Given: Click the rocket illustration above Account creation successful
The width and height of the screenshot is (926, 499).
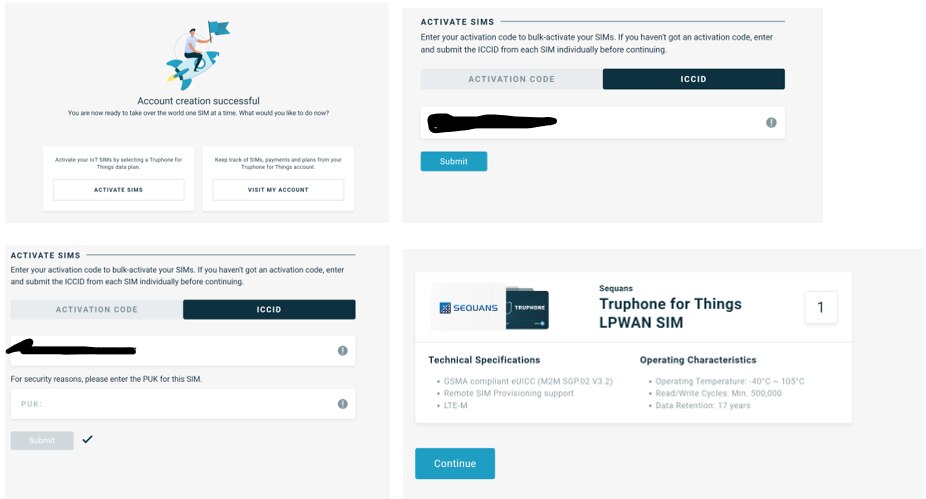Looking at the screenshot, I should (x=197, y=55).
